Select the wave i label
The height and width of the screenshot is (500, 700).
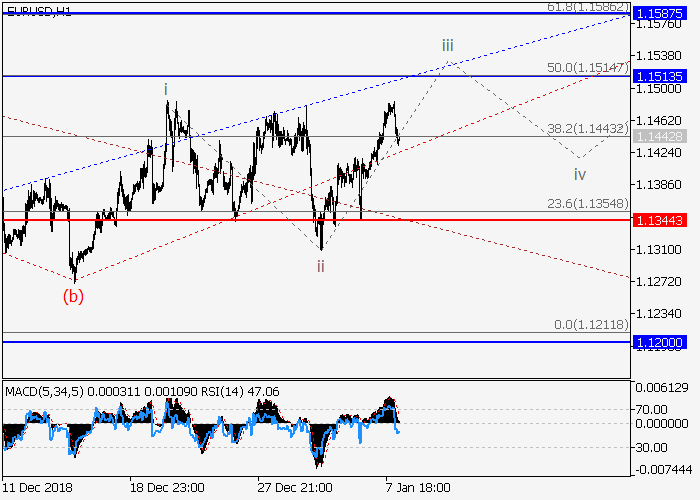click(x=166, y=89)
